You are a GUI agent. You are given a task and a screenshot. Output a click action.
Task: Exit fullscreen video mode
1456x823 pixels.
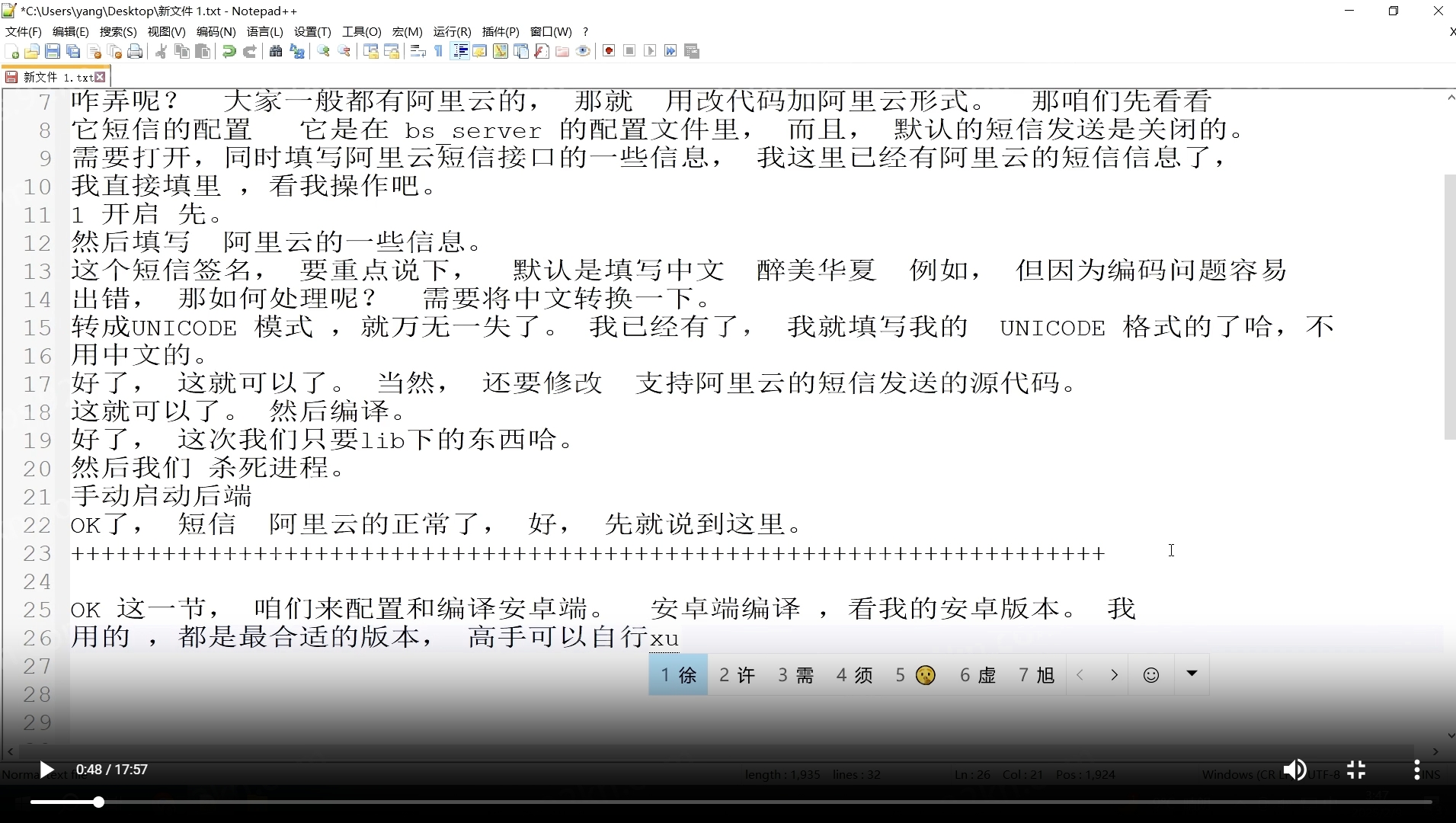pyautogui.click(x=1356, y=770)
